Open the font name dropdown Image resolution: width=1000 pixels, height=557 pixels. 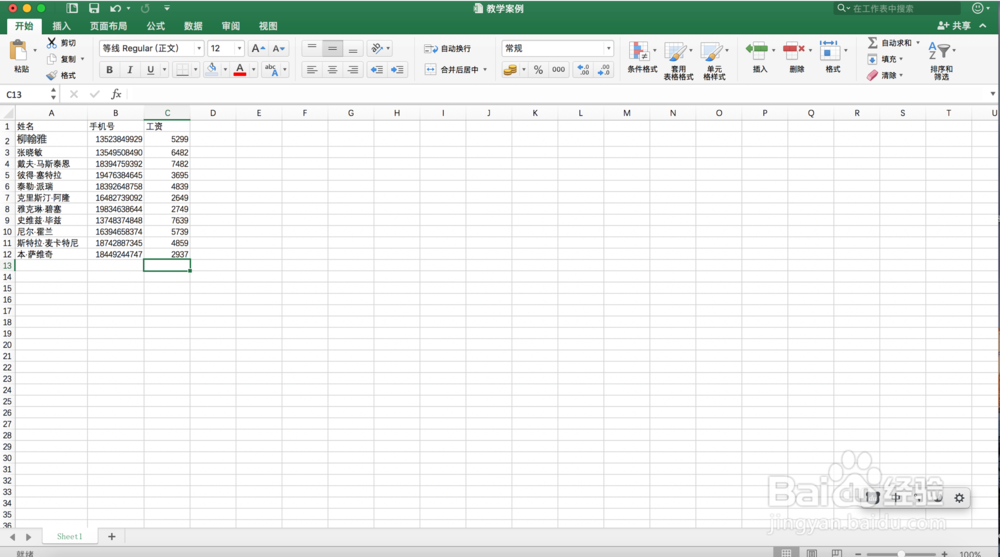(x=199, y=48)
